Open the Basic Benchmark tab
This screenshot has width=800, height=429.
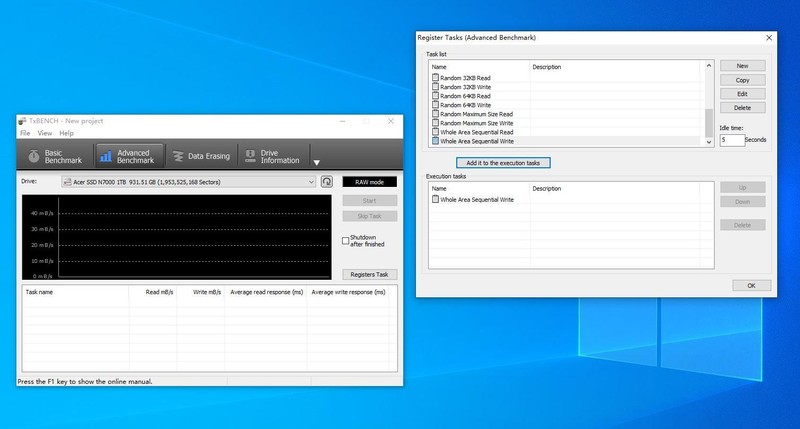point(54,156)
